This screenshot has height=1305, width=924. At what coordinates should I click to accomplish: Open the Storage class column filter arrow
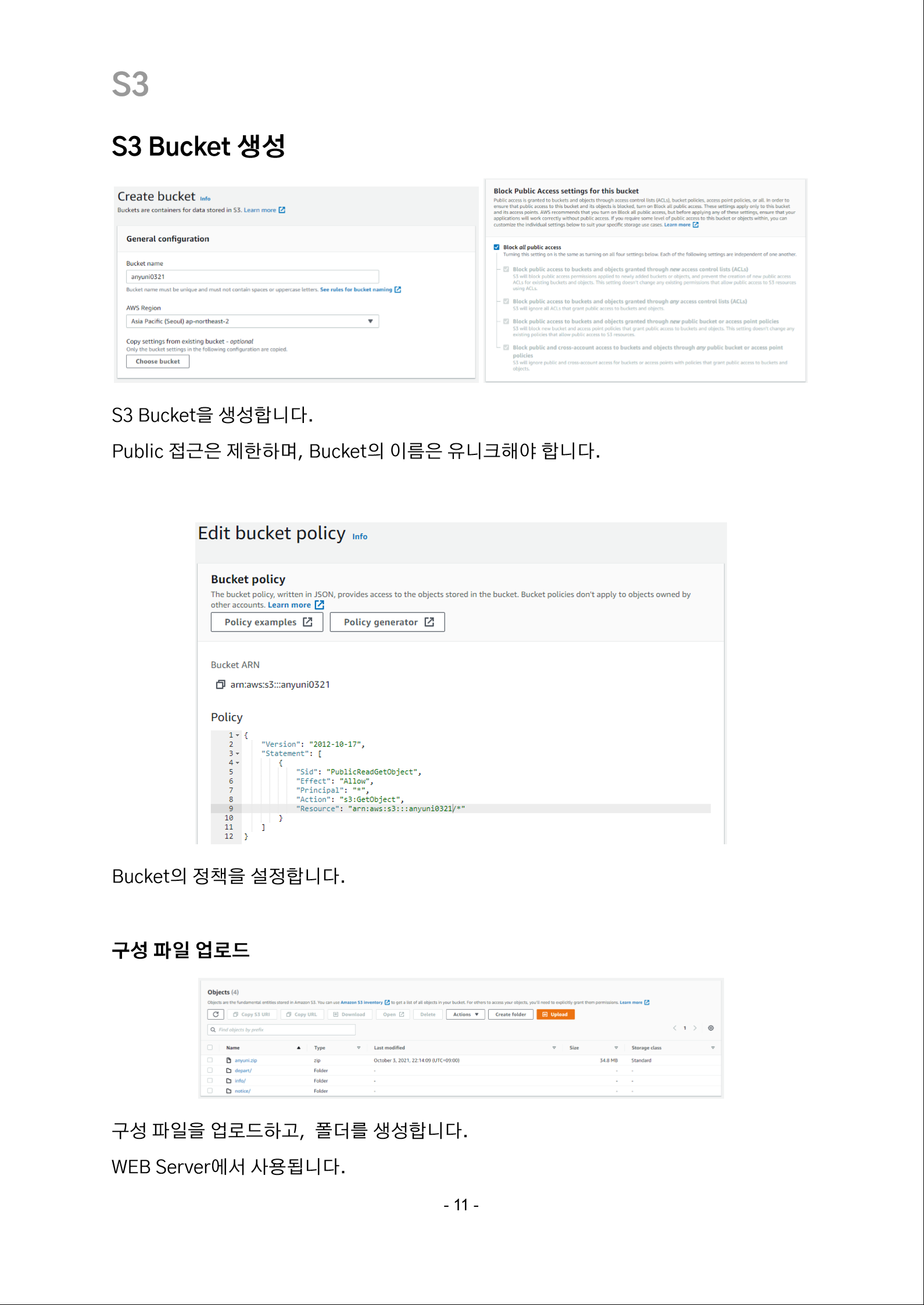point(713,1048)
